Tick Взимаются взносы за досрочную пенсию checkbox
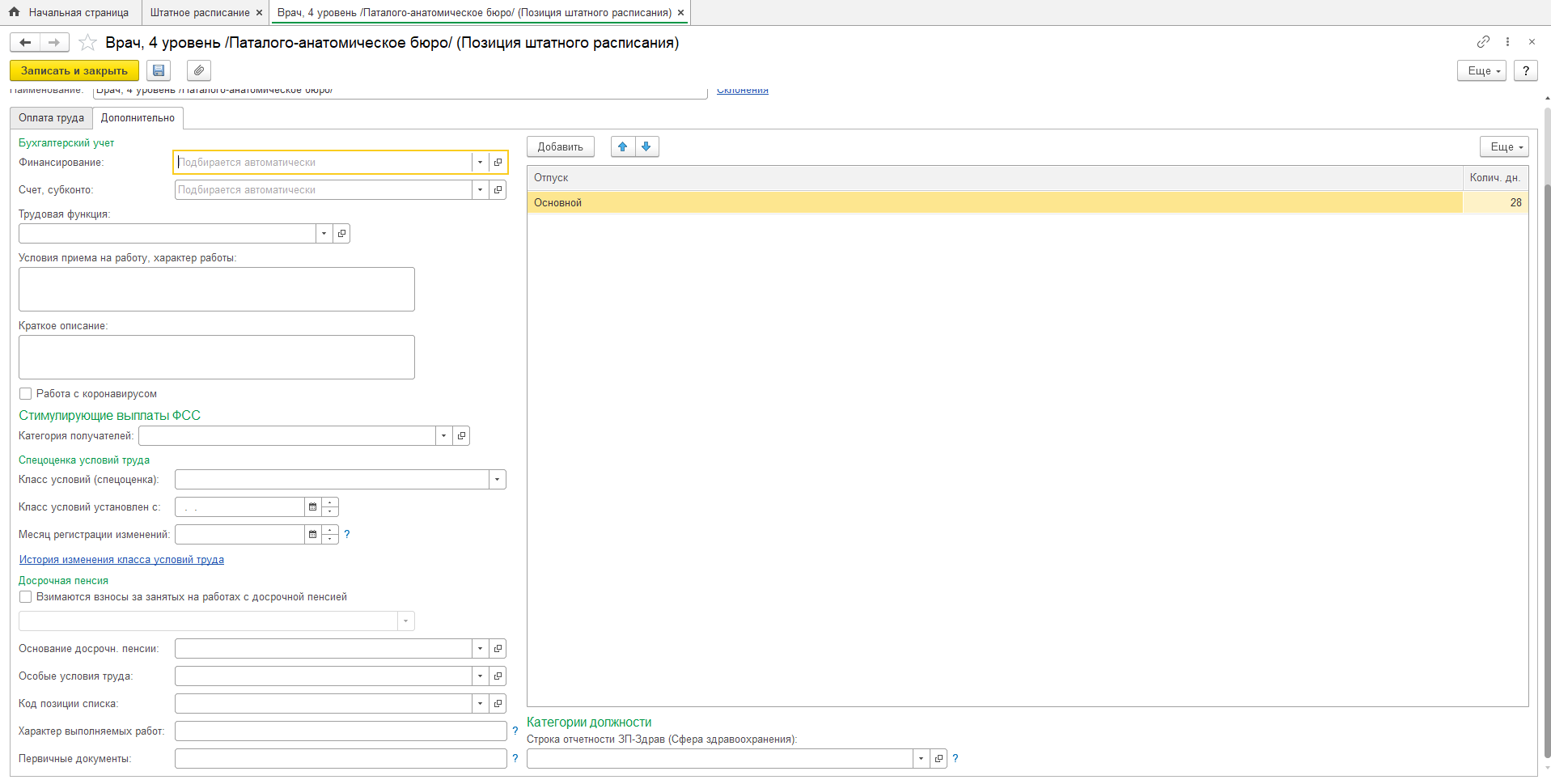 click(26, 597)
